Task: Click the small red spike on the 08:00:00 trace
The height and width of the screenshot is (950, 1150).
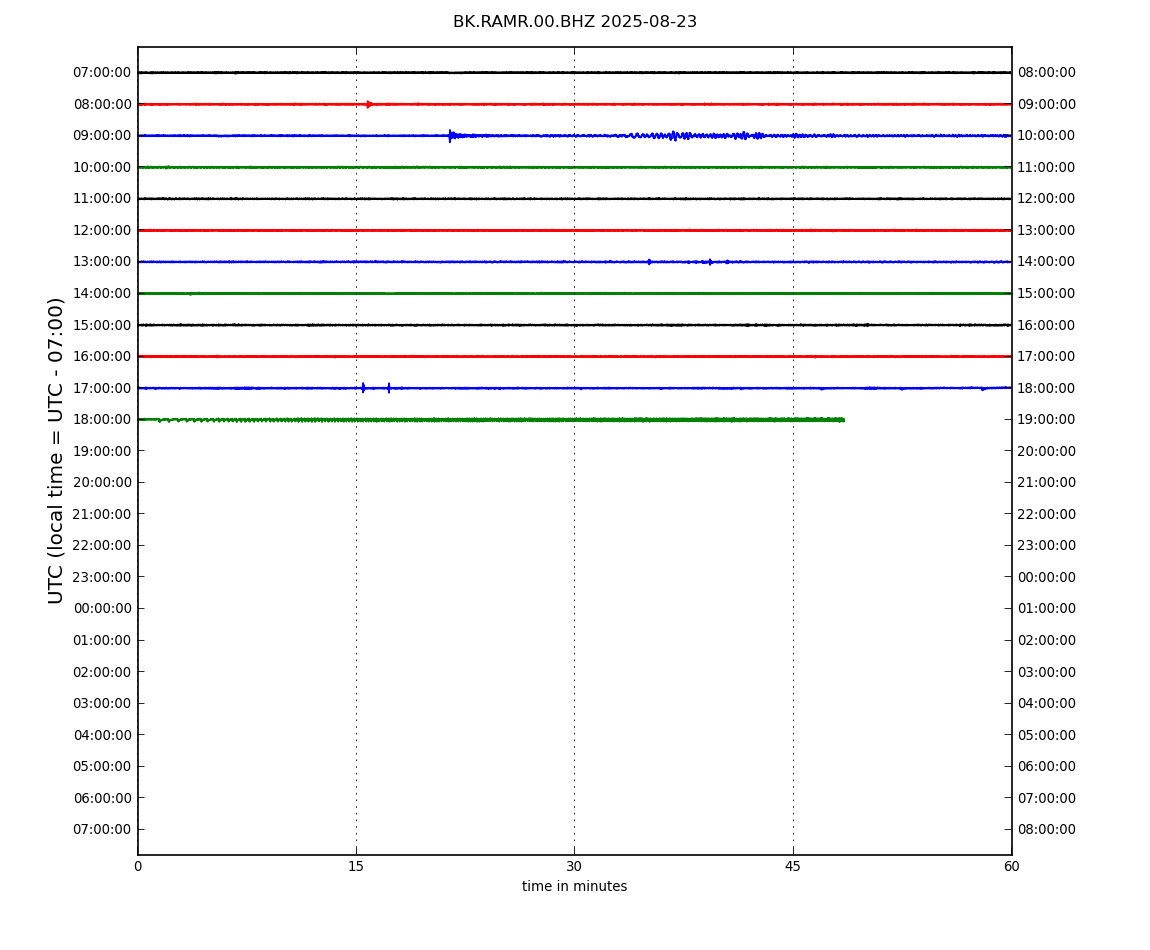Action: point(369,104)
